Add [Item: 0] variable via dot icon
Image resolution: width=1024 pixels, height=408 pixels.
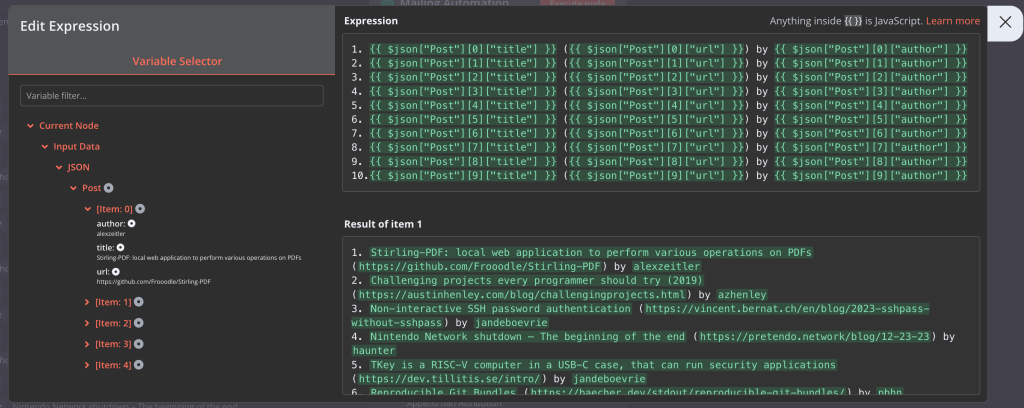pyautogui.click(x=140, y=209)
